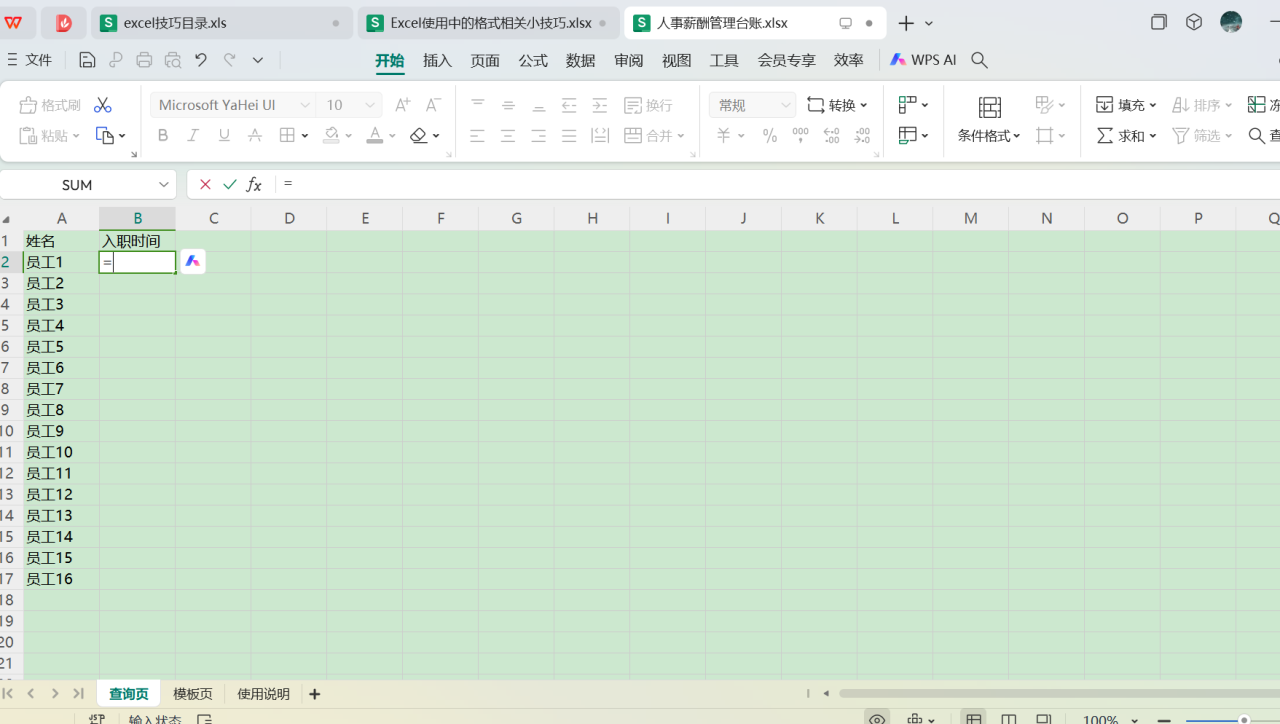Apply thousands separator (000) format

pos(800,135)
